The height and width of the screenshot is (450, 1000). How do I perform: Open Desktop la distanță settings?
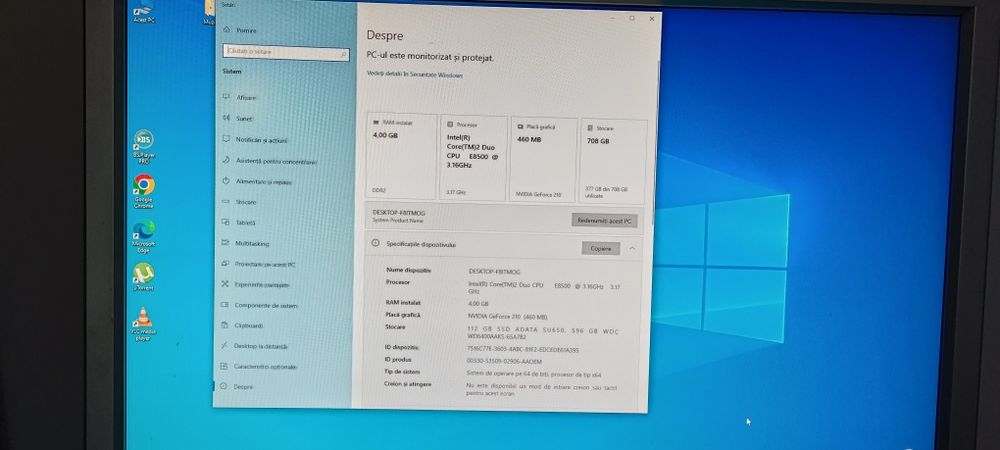pyautogui.click(x=261, y=347)
